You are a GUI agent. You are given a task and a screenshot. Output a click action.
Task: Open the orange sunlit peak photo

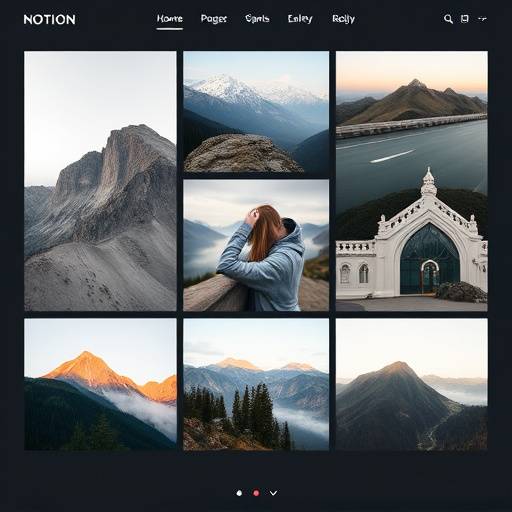click(100, 384)
